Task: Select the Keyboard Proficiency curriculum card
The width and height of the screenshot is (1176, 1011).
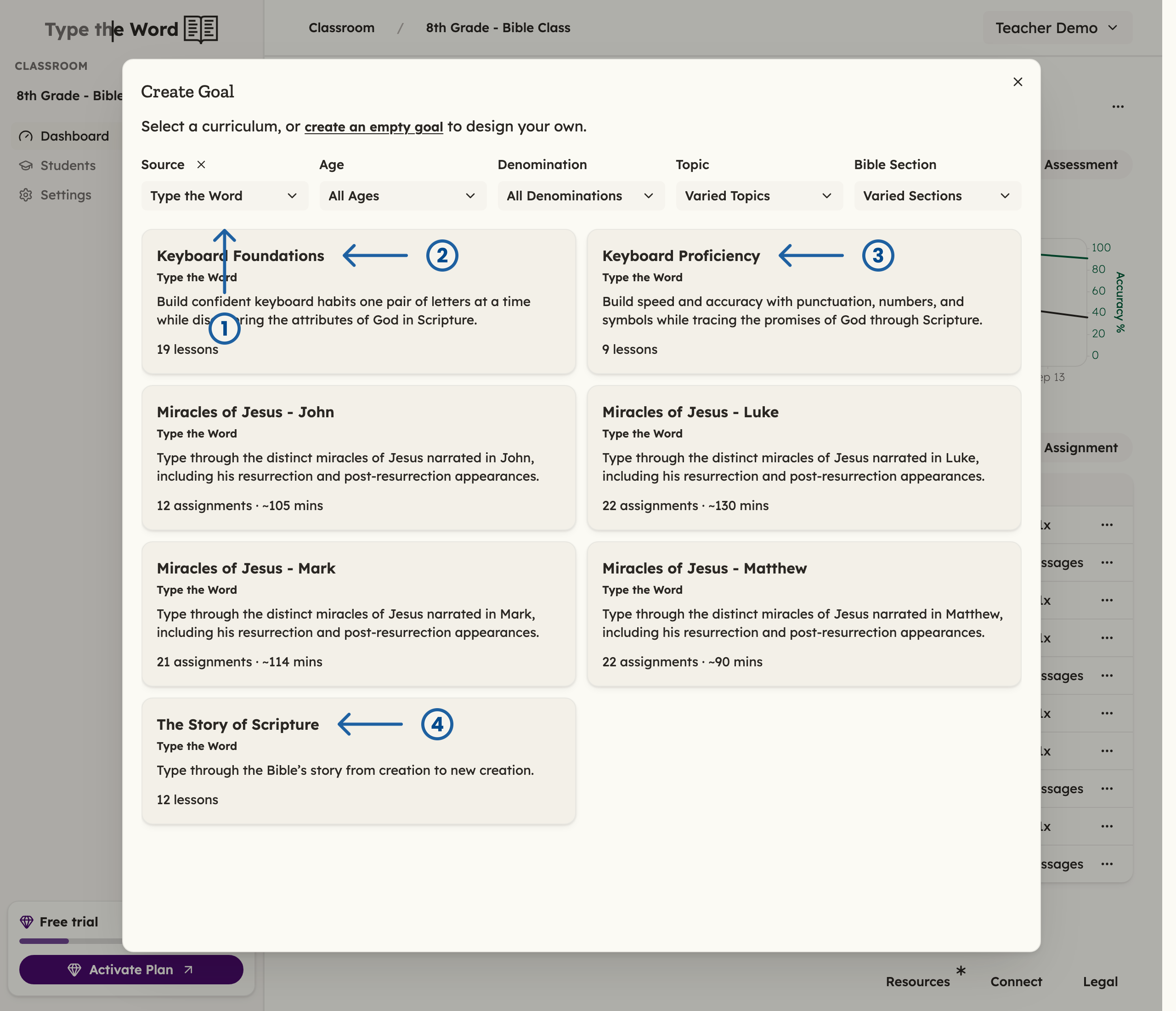Action: point(804,301)
